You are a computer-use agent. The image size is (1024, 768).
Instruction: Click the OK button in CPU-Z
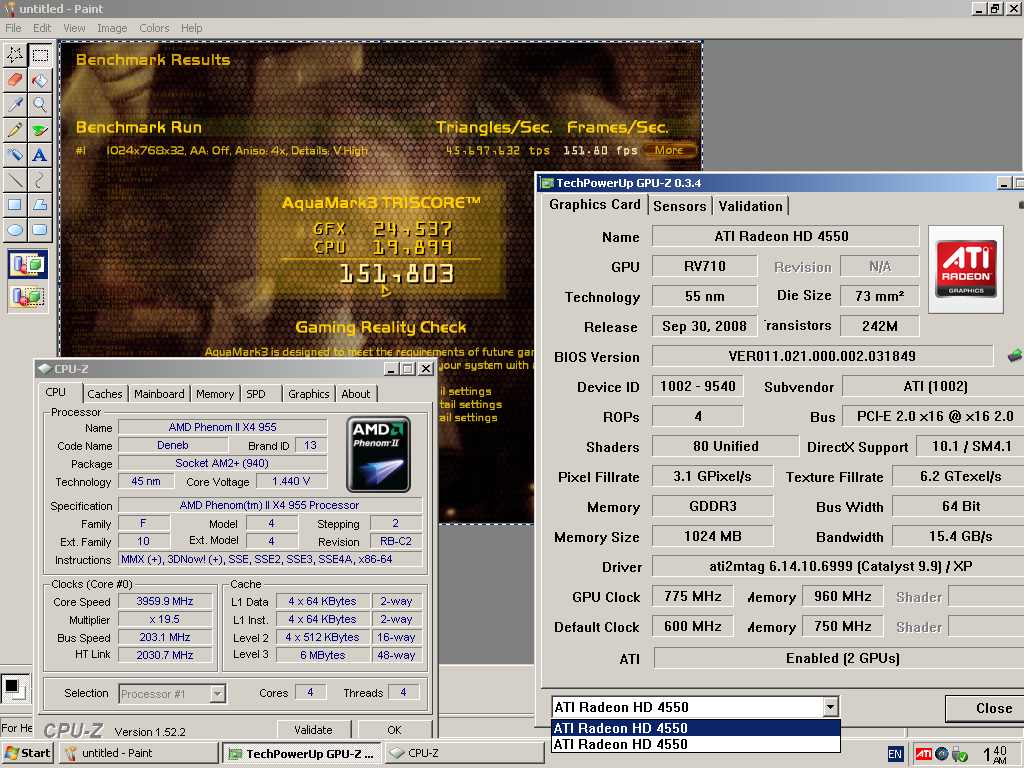(x=394, y=729)
